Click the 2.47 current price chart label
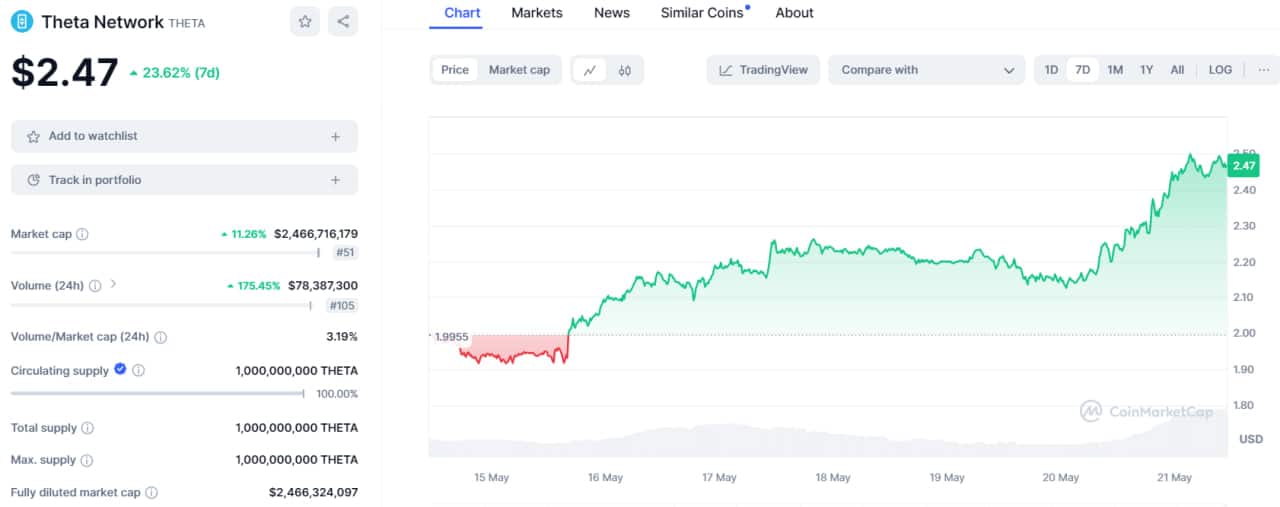The image size is (1280, 507). [x=1244, y=166]
